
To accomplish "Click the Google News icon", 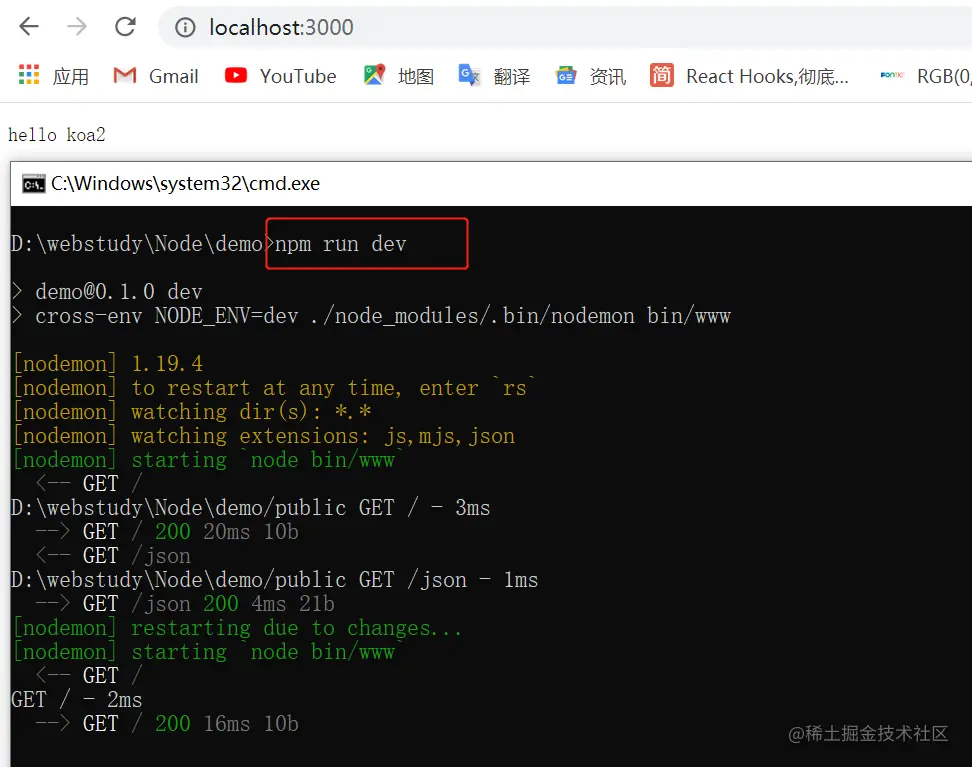I will pyautogui.click(x=565, y=75).
